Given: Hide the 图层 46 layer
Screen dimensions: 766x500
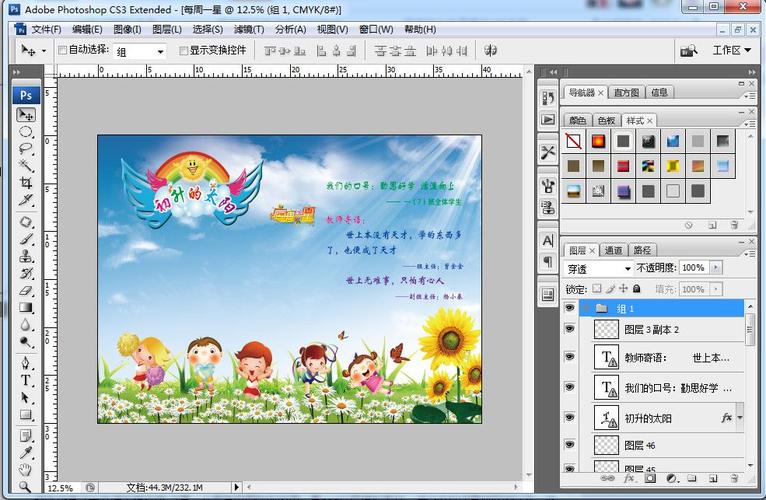Looking at the screenshot, I should click(x=570, y=445).
